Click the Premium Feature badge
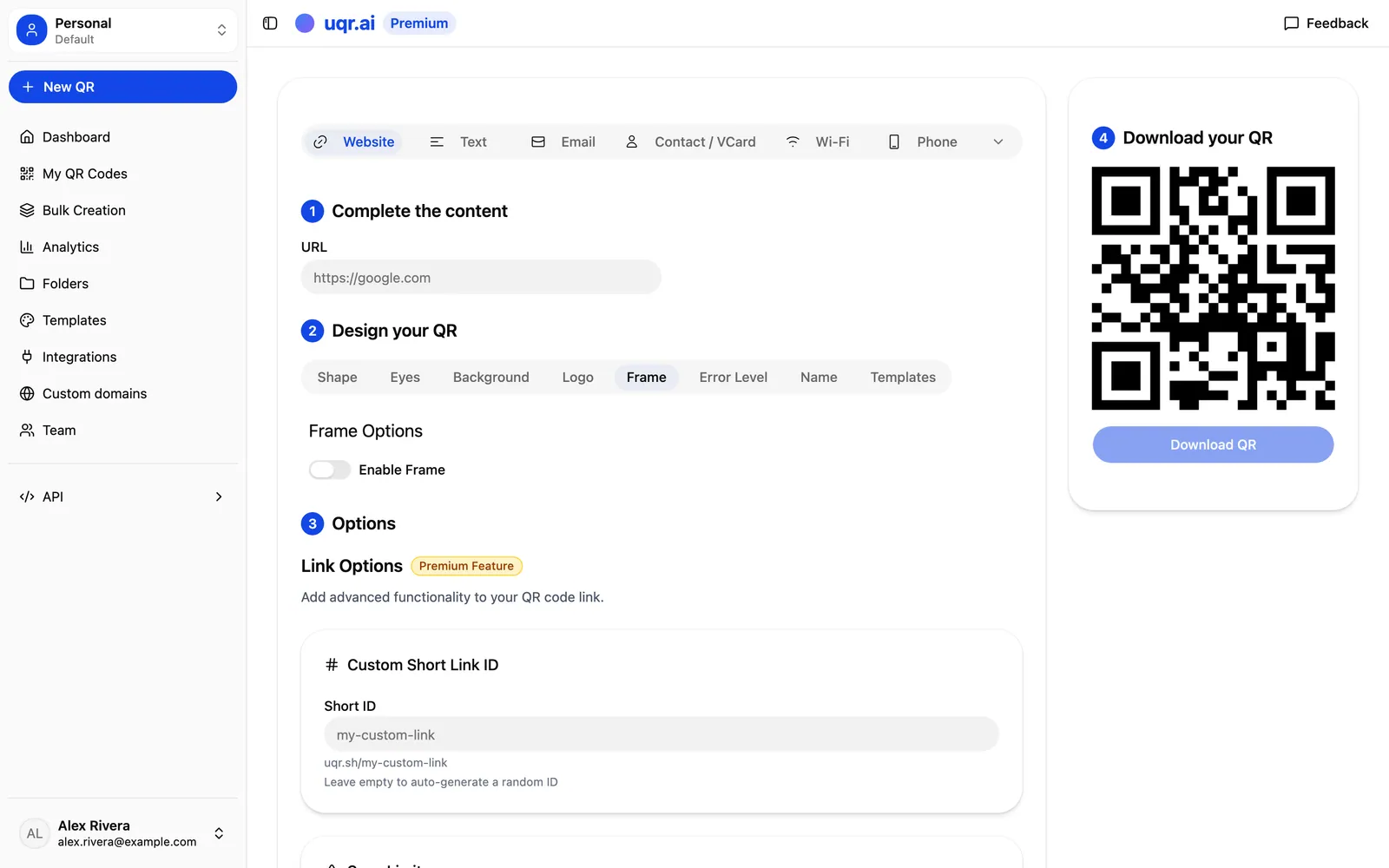The width and height of the screenshot is (1389, 868). tap(466, 566)
